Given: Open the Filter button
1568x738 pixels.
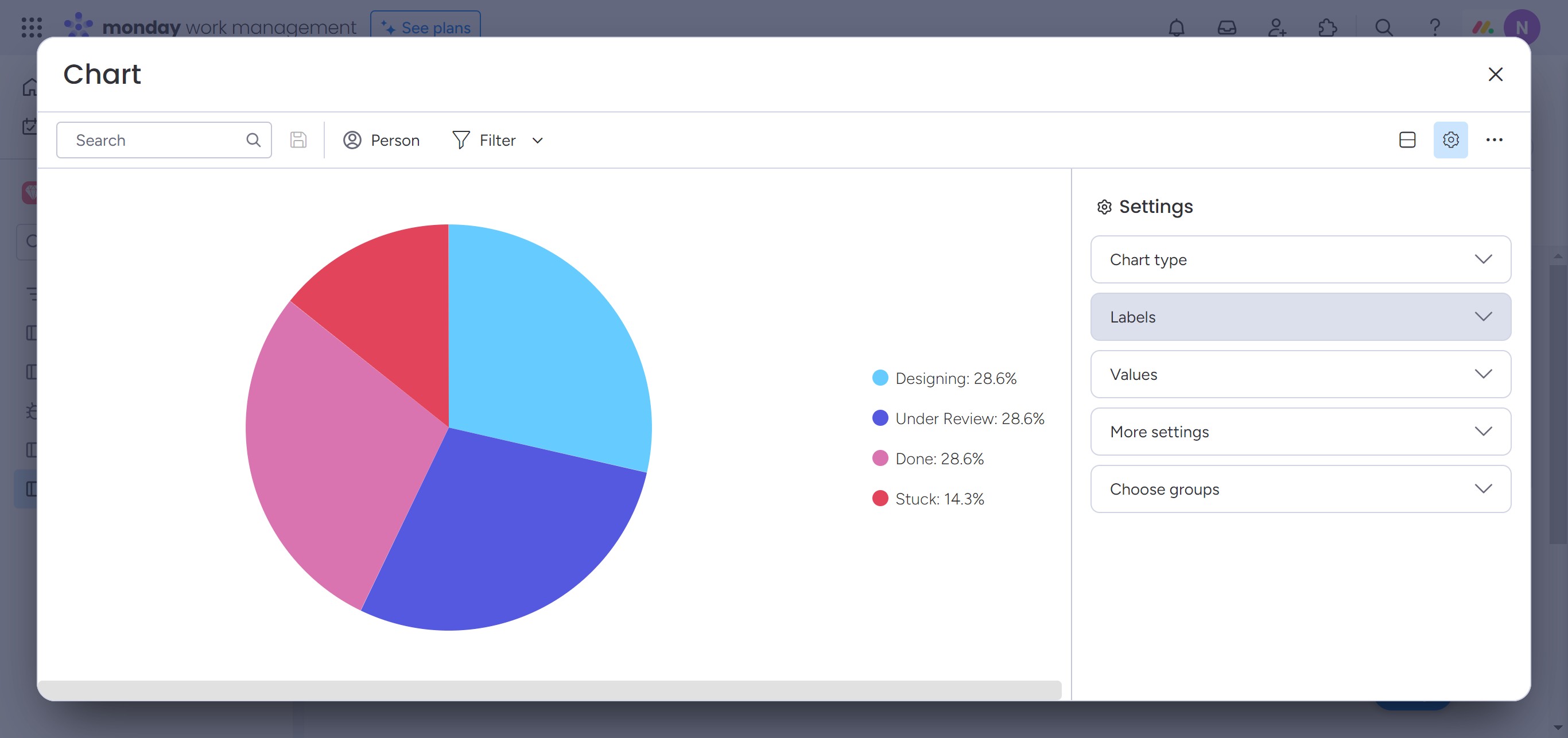Looking at the screenshot, I should (485, 140).
